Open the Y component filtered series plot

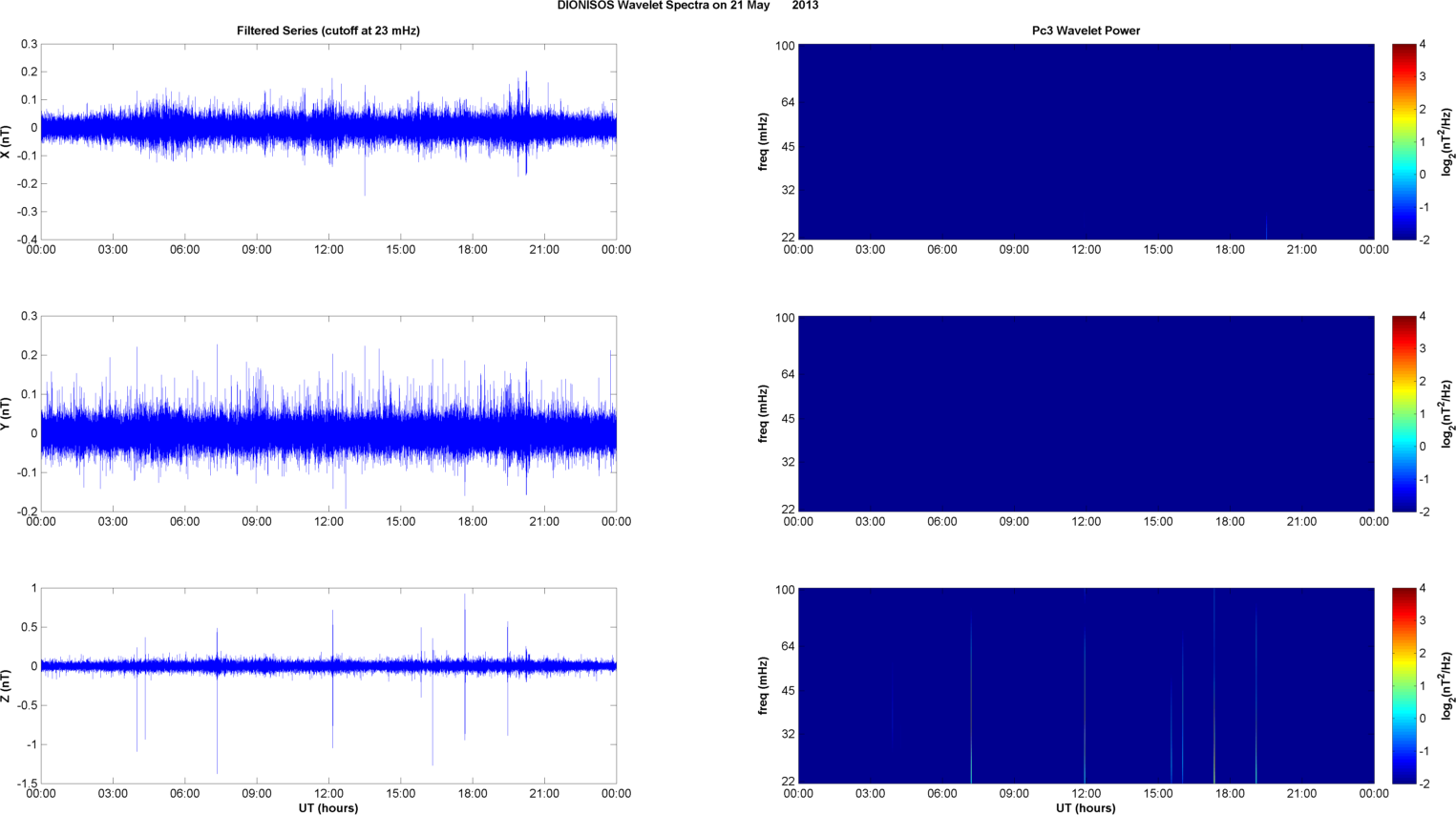coord(328,414)
